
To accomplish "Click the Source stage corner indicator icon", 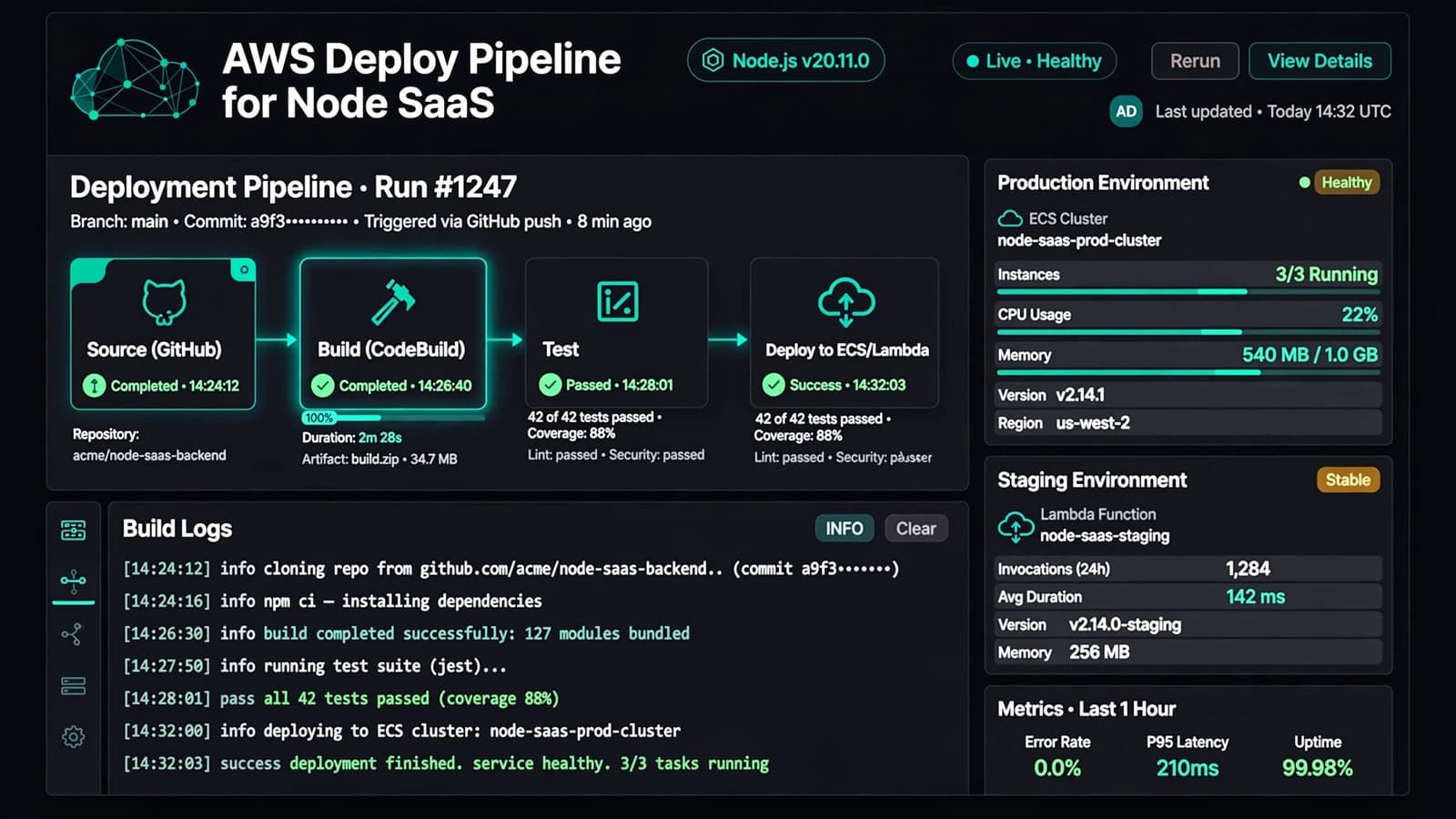I will [243, 270].
